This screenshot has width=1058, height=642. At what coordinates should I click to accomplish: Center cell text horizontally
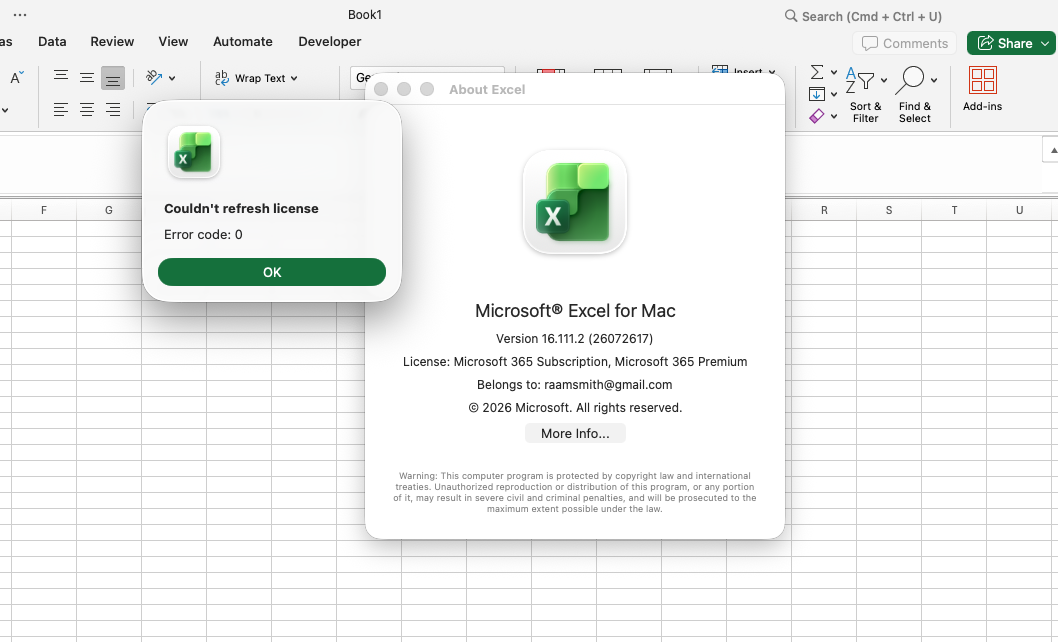[86, 109]
